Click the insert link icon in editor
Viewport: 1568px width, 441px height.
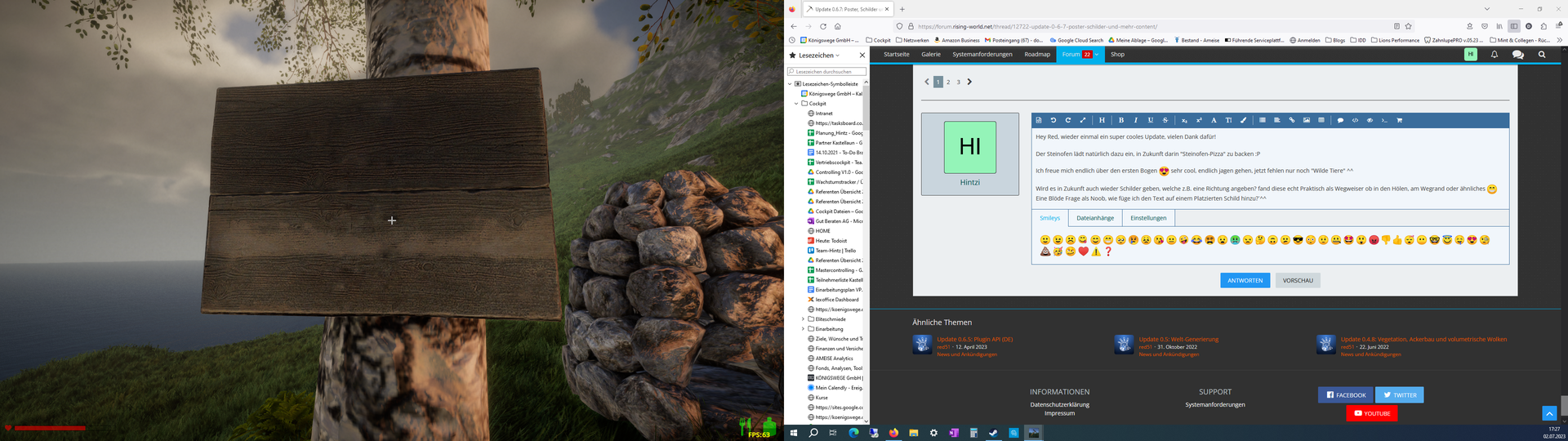click(x=1291, y=120)
